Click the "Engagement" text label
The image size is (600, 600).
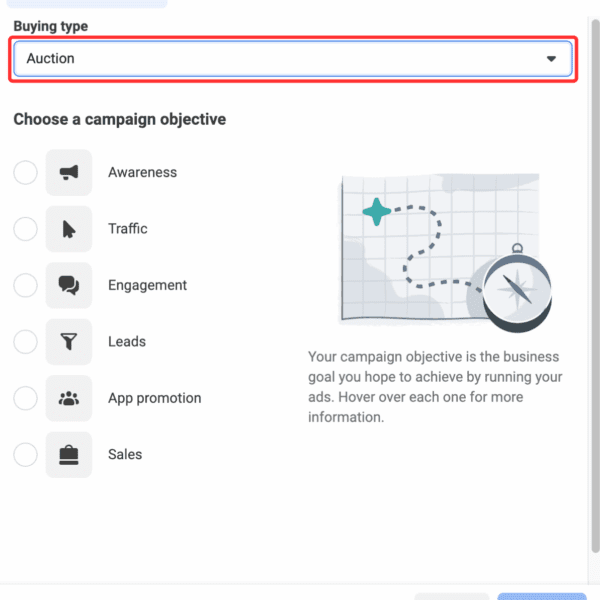[147, 285]
